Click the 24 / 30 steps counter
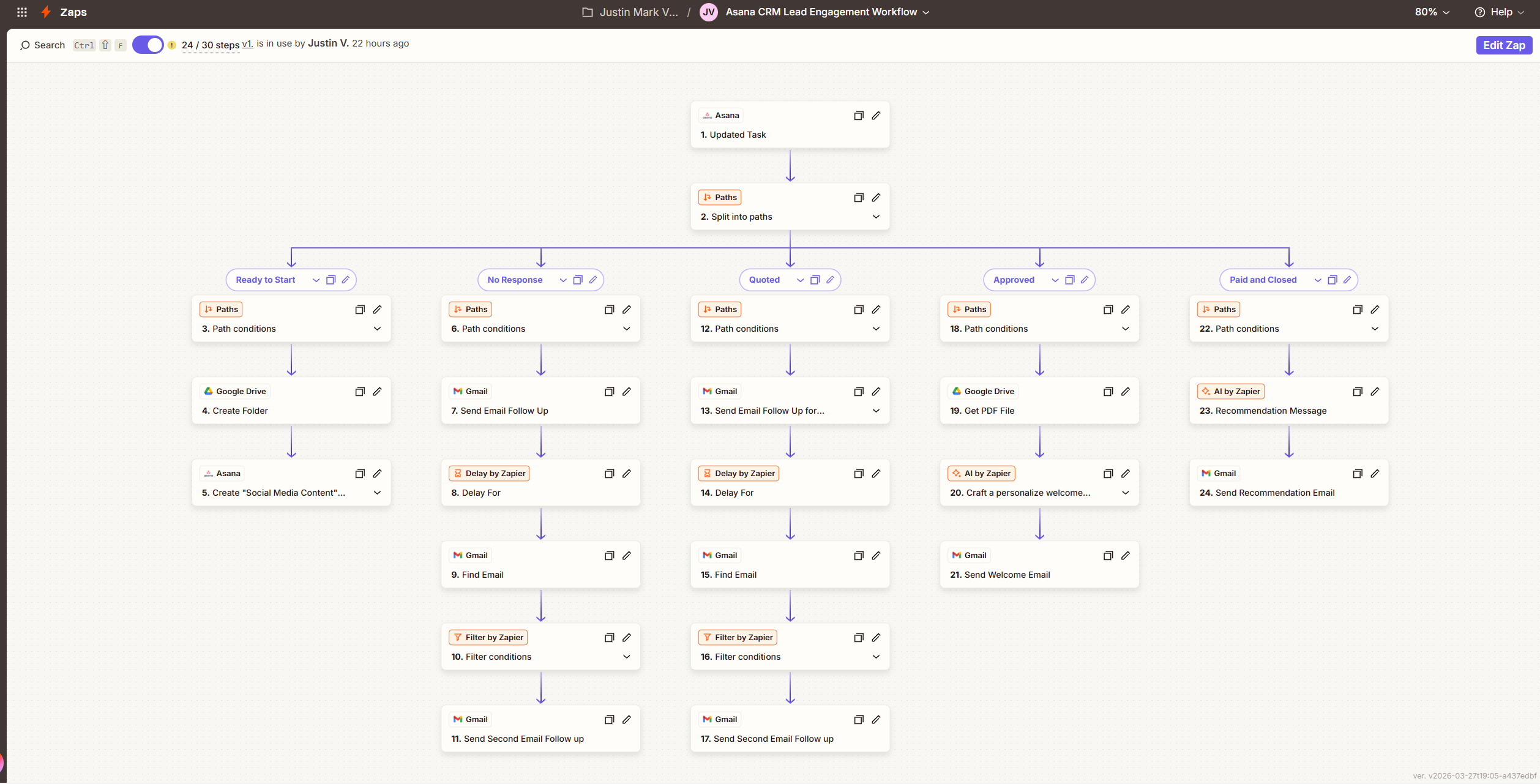 210,45
